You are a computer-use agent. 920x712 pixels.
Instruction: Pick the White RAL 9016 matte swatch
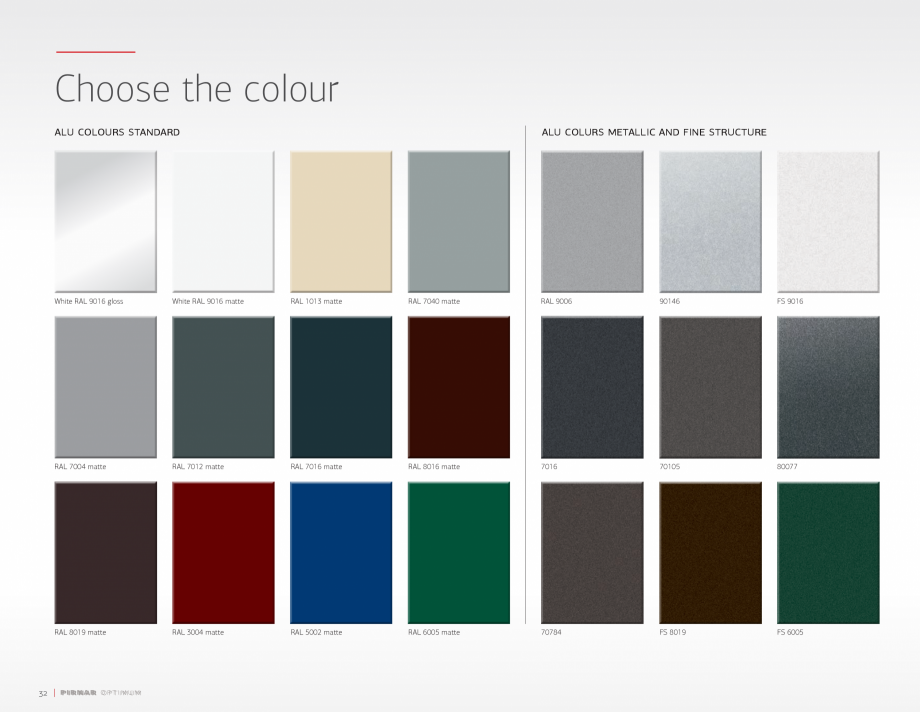point(223,221)
